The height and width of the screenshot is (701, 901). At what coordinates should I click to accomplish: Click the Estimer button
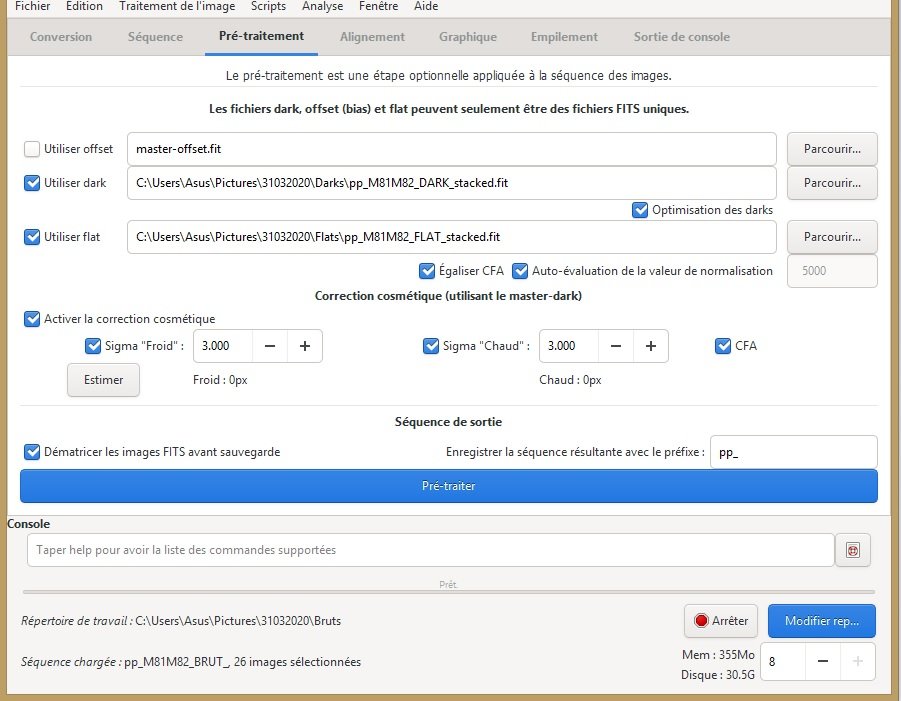pyautogui.click(x=103, y=380)
